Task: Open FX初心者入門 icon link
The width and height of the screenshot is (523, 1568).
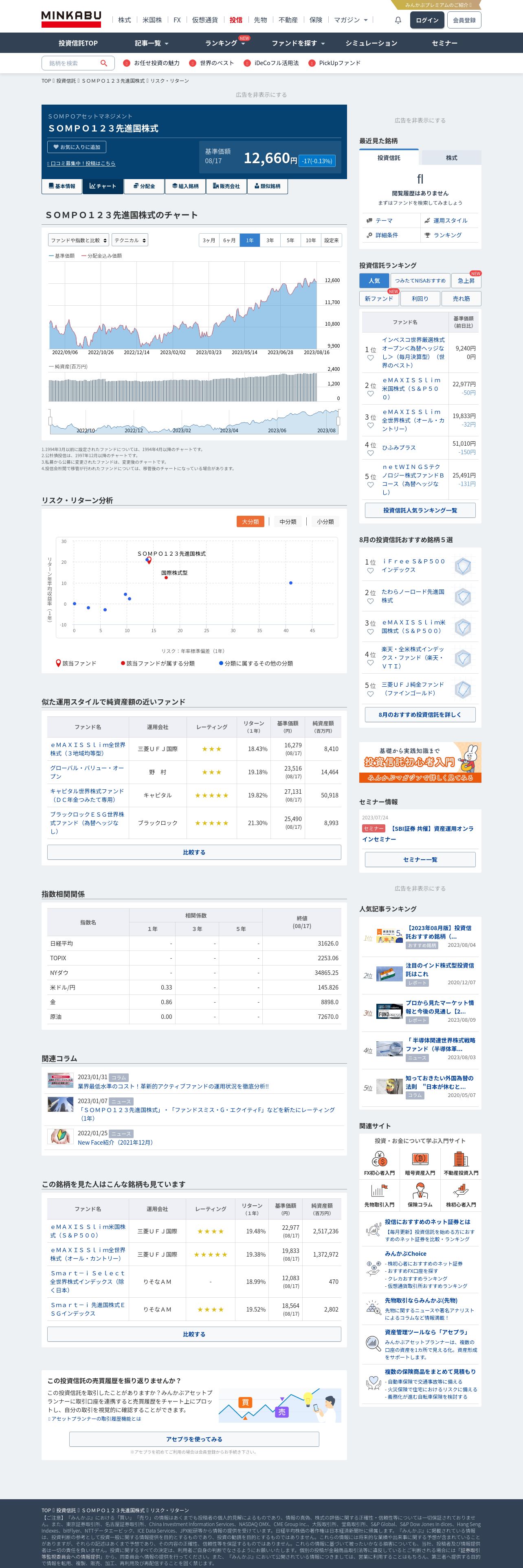Action: (x=379, y=1163)
